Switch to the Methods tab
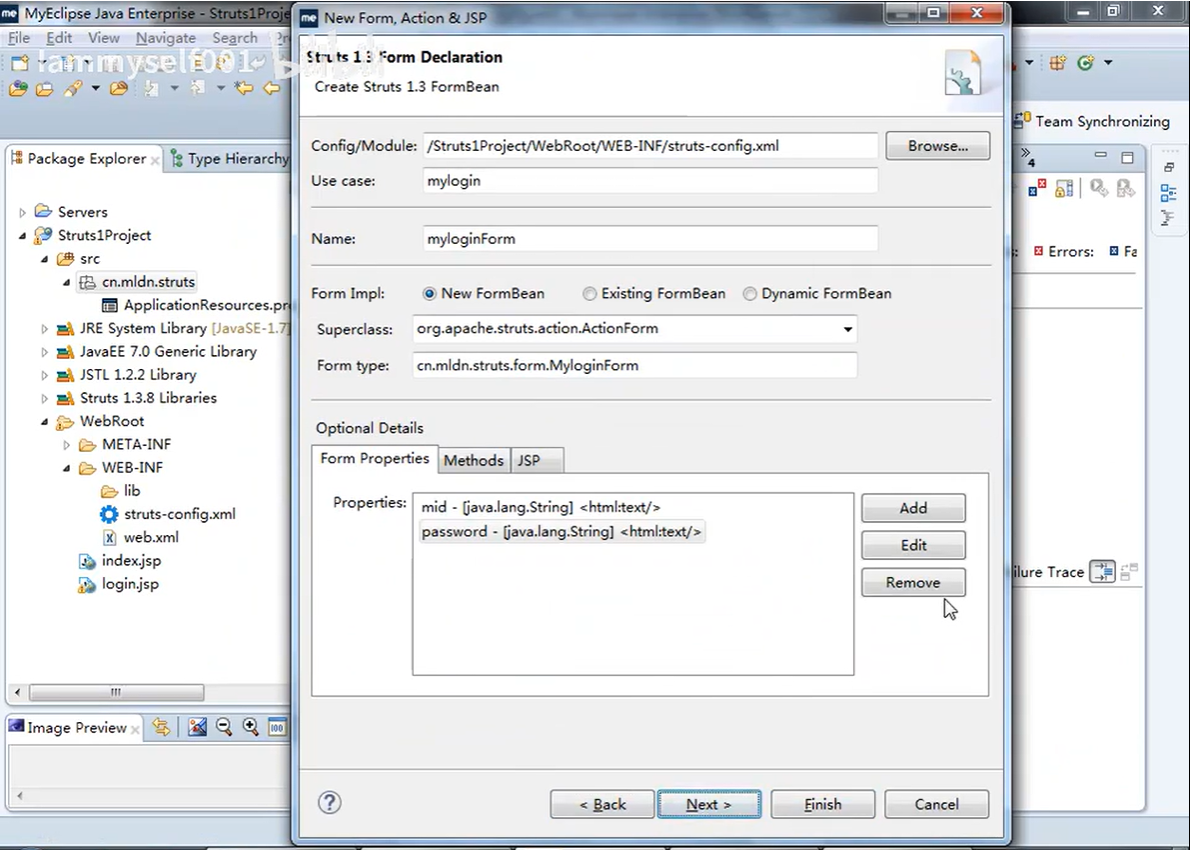 (474, 460)
